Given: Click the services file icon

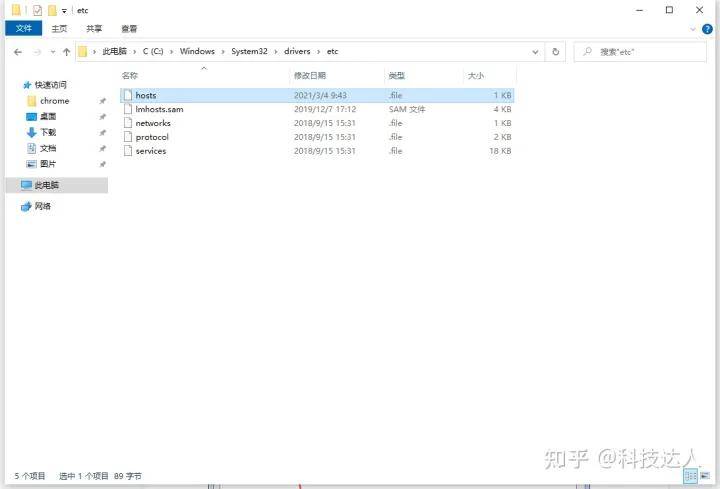Looking at the screenshot, I should click(x=128, y=151).
